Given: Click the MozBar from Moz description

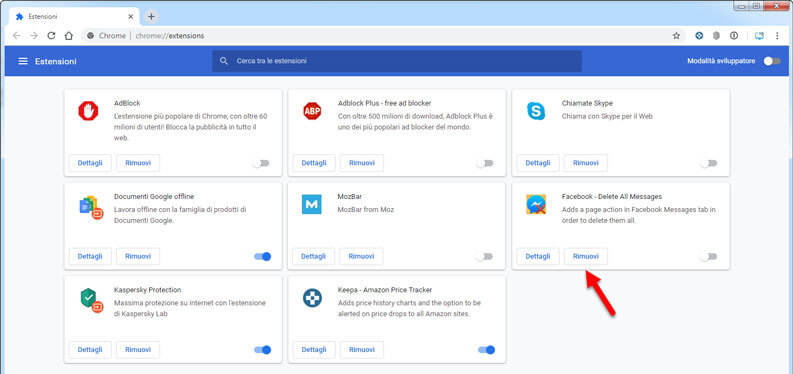Looking at the screenshot, I should [x=366, y=209].
